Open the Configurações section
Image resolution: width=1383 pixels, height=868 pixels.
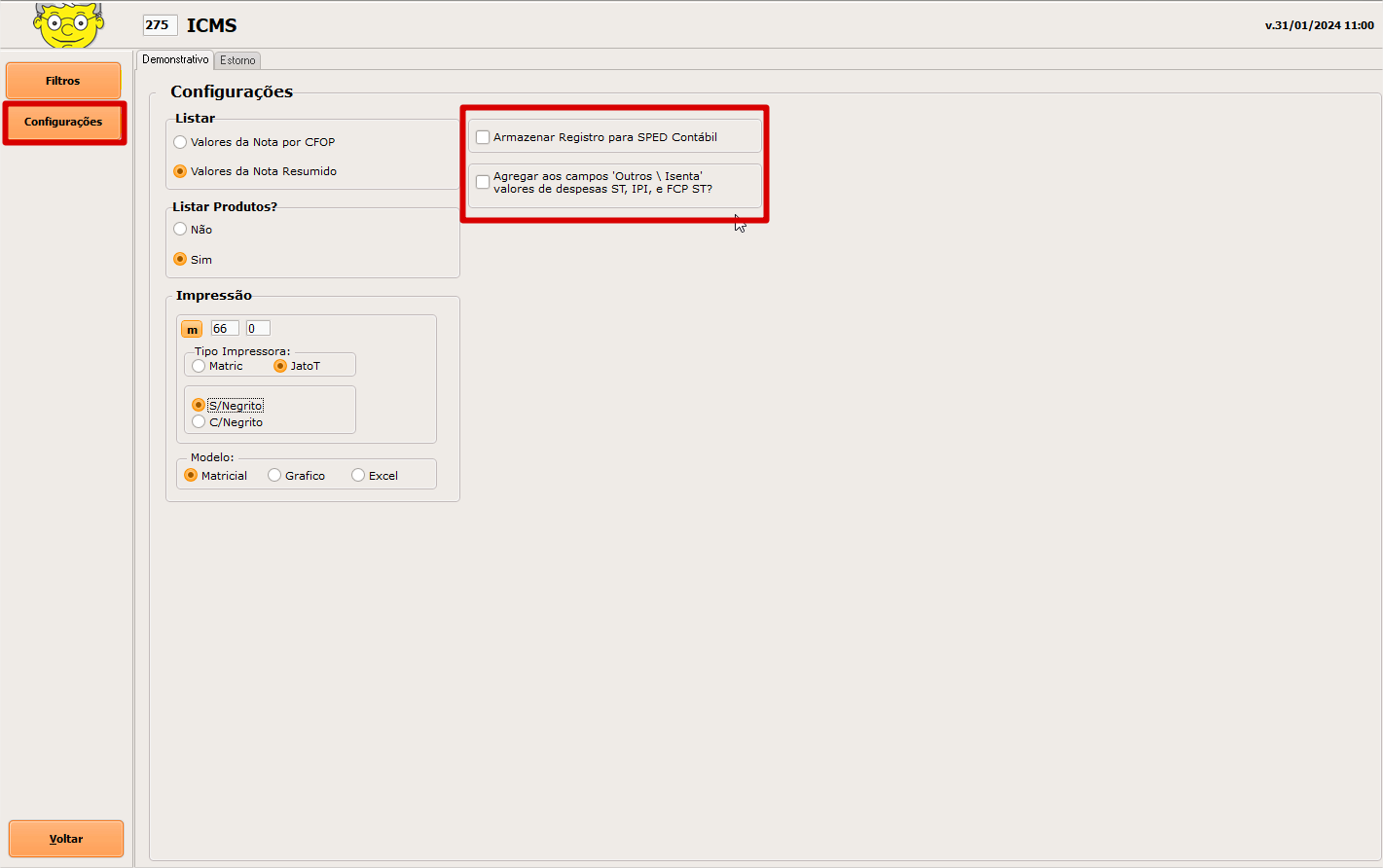(63, 123)
